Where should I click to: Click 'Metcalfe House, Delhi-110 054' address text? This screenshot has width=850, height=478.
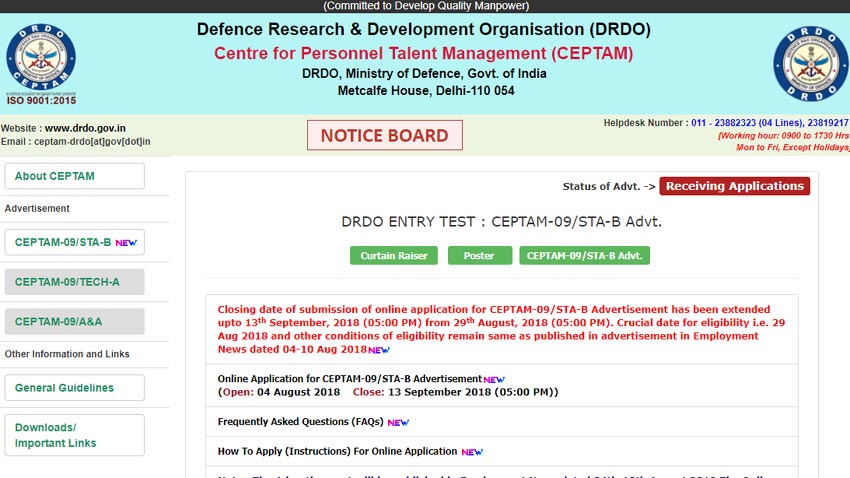(x=426, y=91)
